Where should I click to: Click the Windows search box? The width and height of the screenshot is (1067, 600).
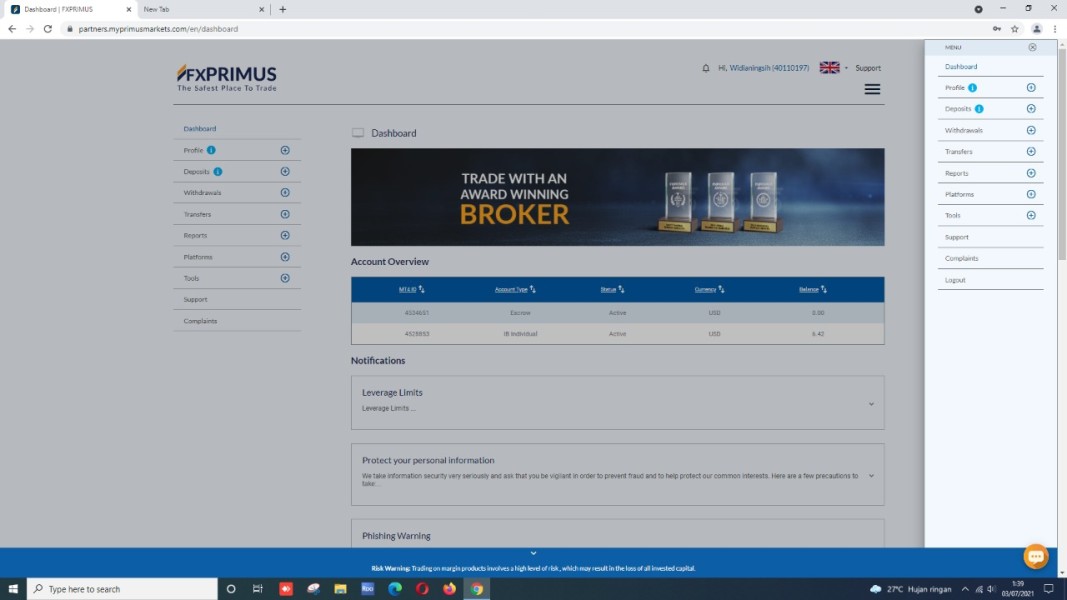point(122,589)
